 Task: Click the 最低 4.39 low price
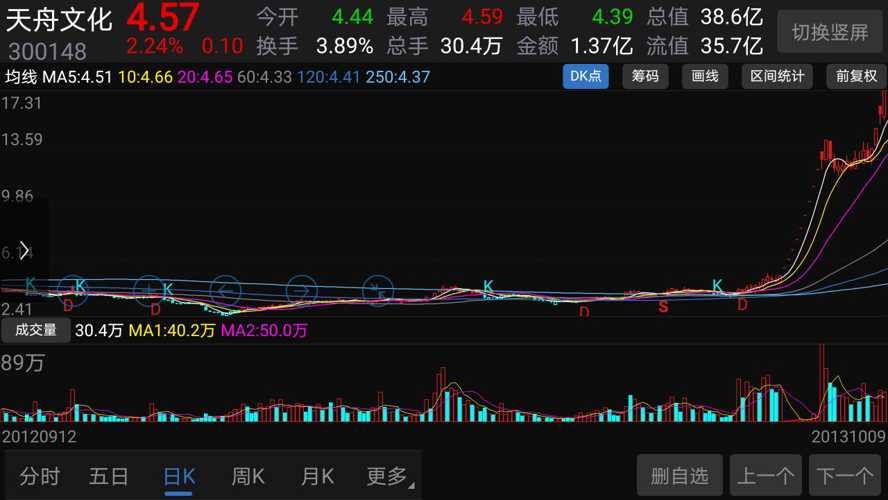(x=612, y=17)
